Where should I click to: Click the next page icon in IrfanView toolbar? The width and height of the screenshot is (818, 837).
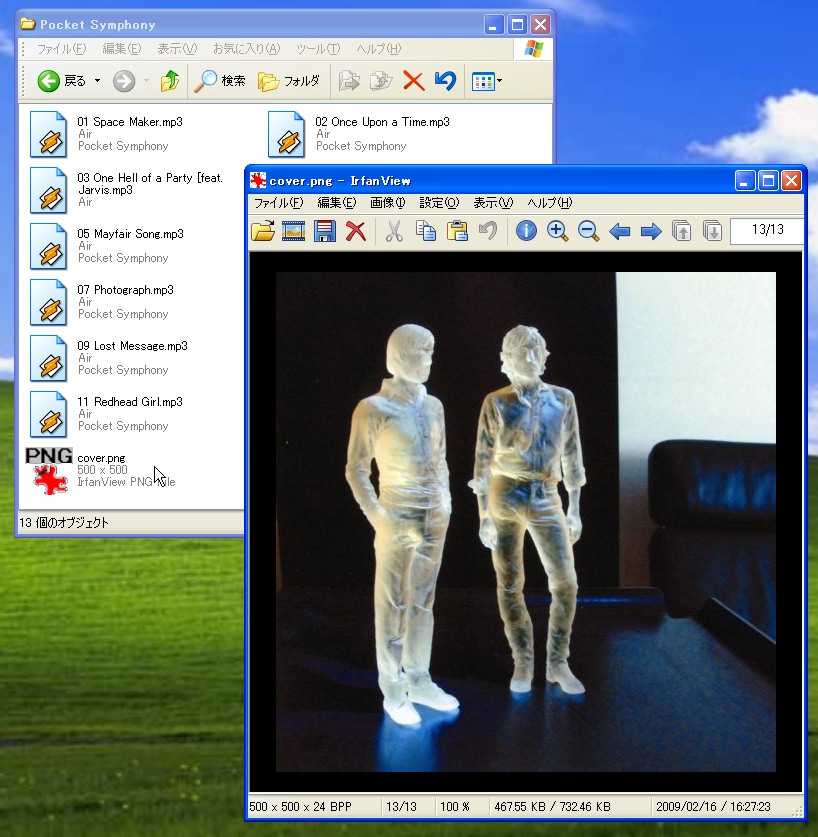coord(713,231)
